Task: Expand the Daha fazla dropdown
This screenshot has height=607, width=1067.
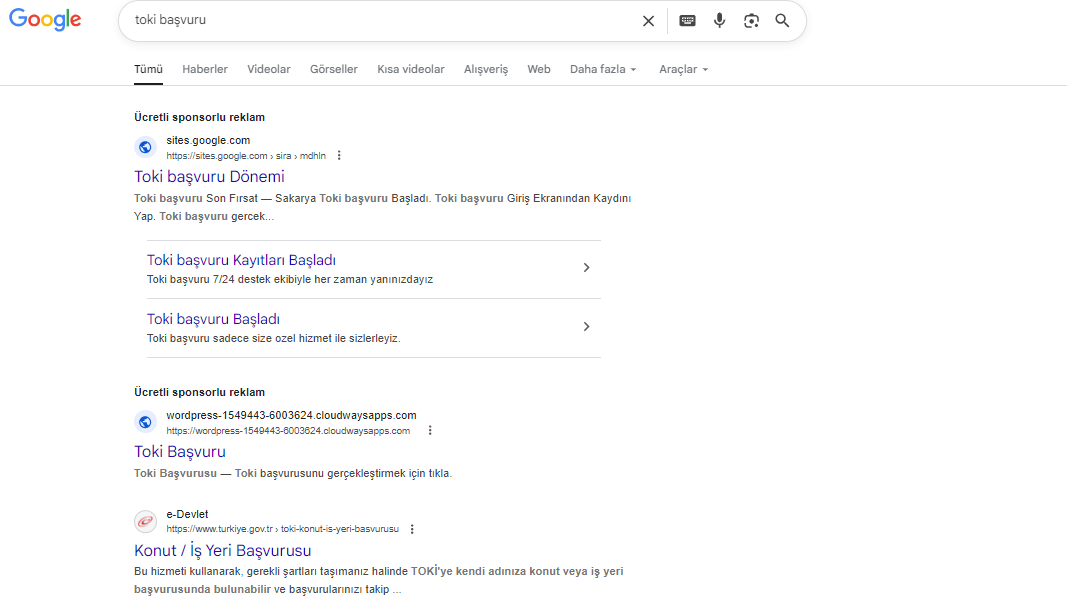Action: 603,69
